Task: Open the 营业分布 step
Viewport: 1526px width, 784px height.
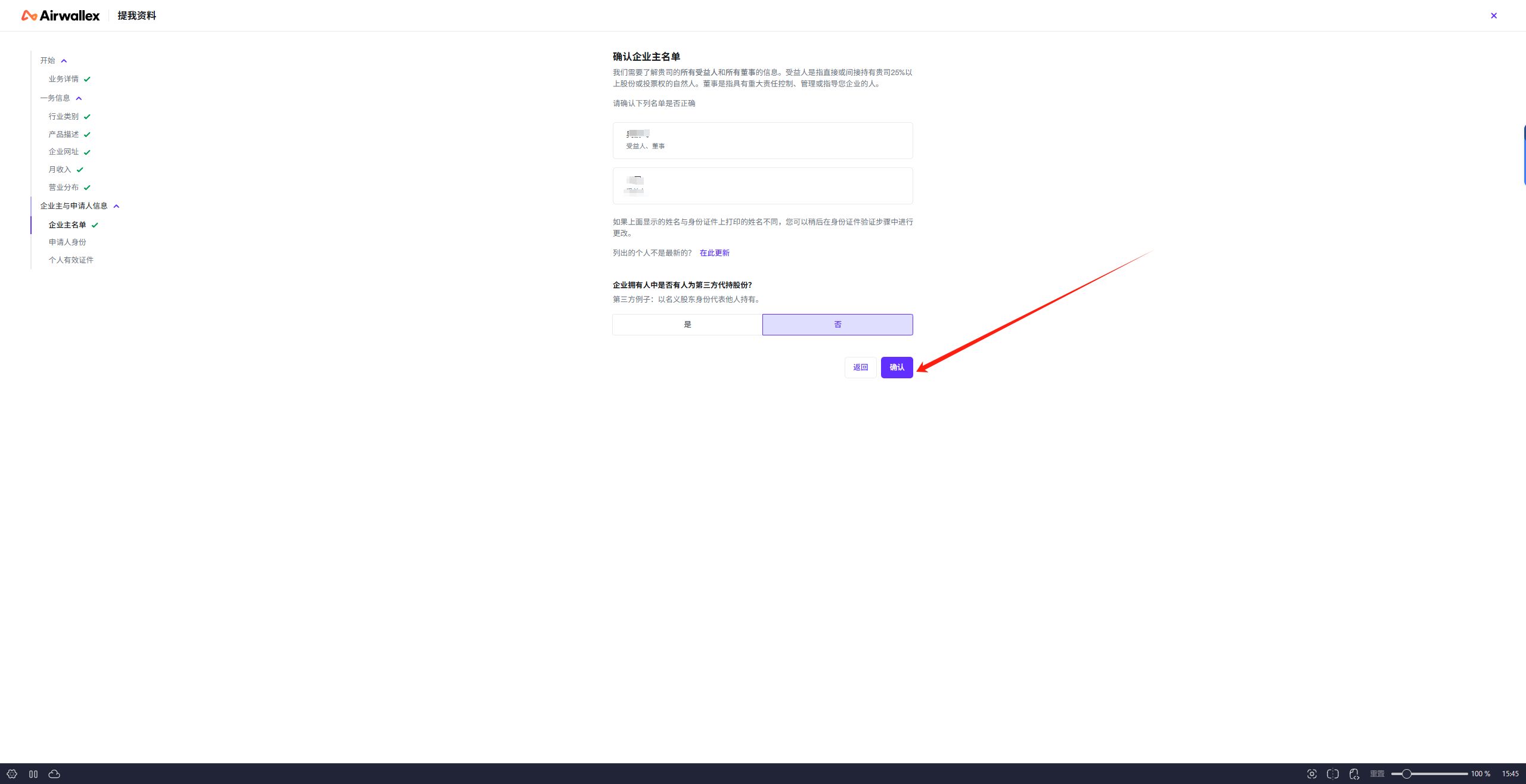Action: (64, 188)
